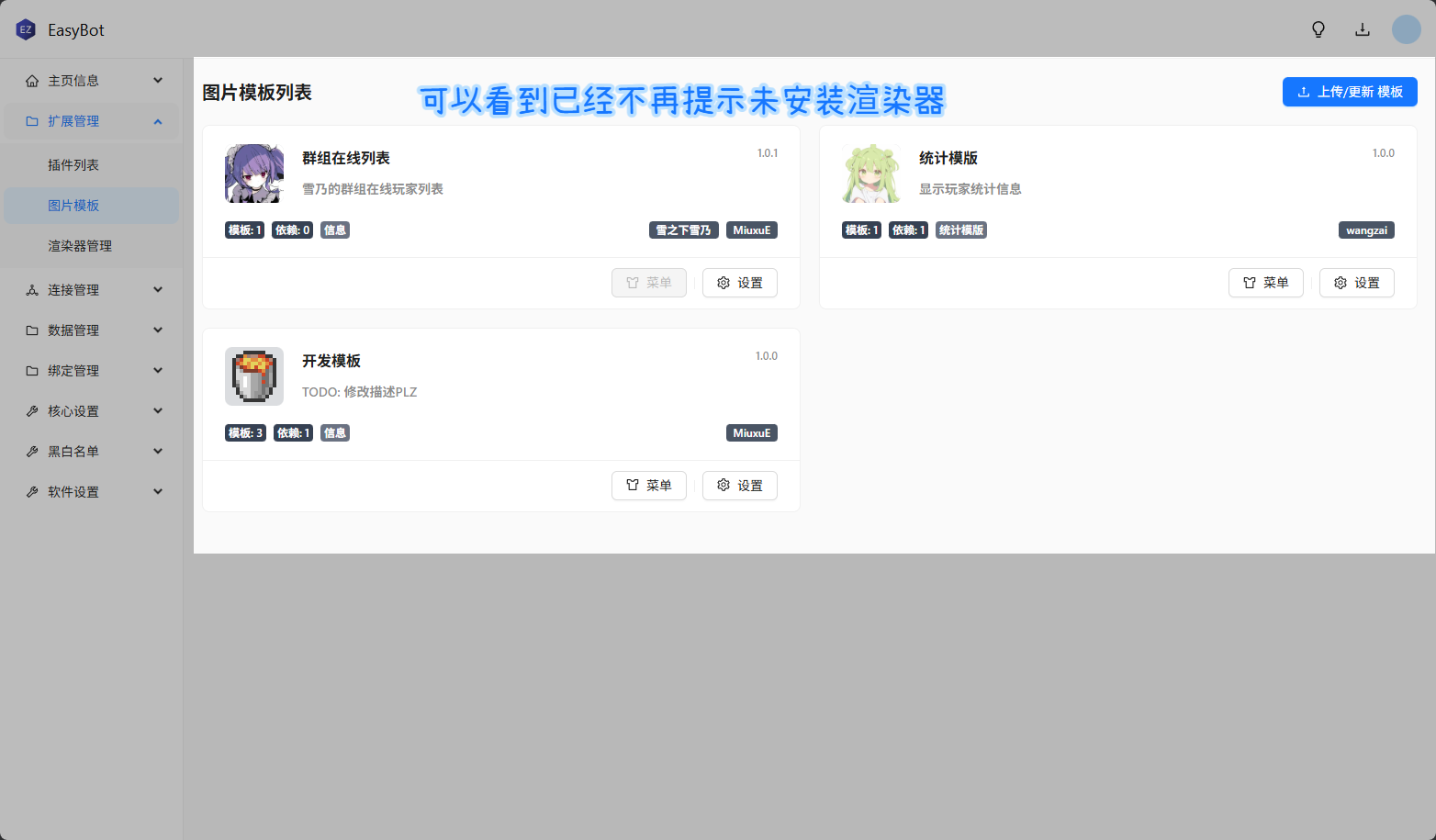Open the user avatar in top right
The height and width of the screenshot is (840, 1436).
pyautogui.click(x=1406, y=29)
